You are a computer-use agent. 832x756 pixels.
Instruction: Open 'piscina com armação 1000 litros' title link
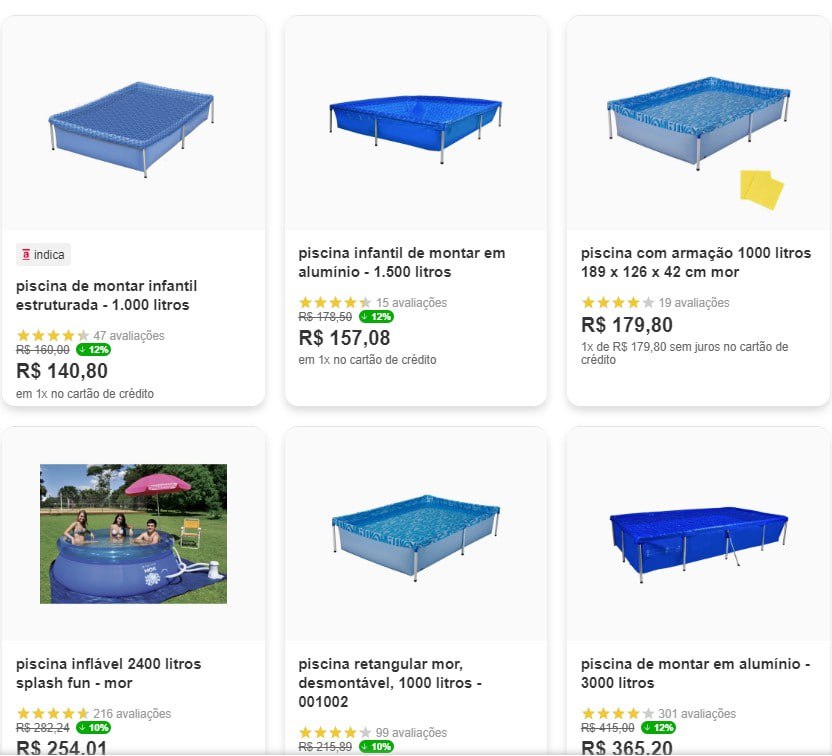click(x=695, y=263)
